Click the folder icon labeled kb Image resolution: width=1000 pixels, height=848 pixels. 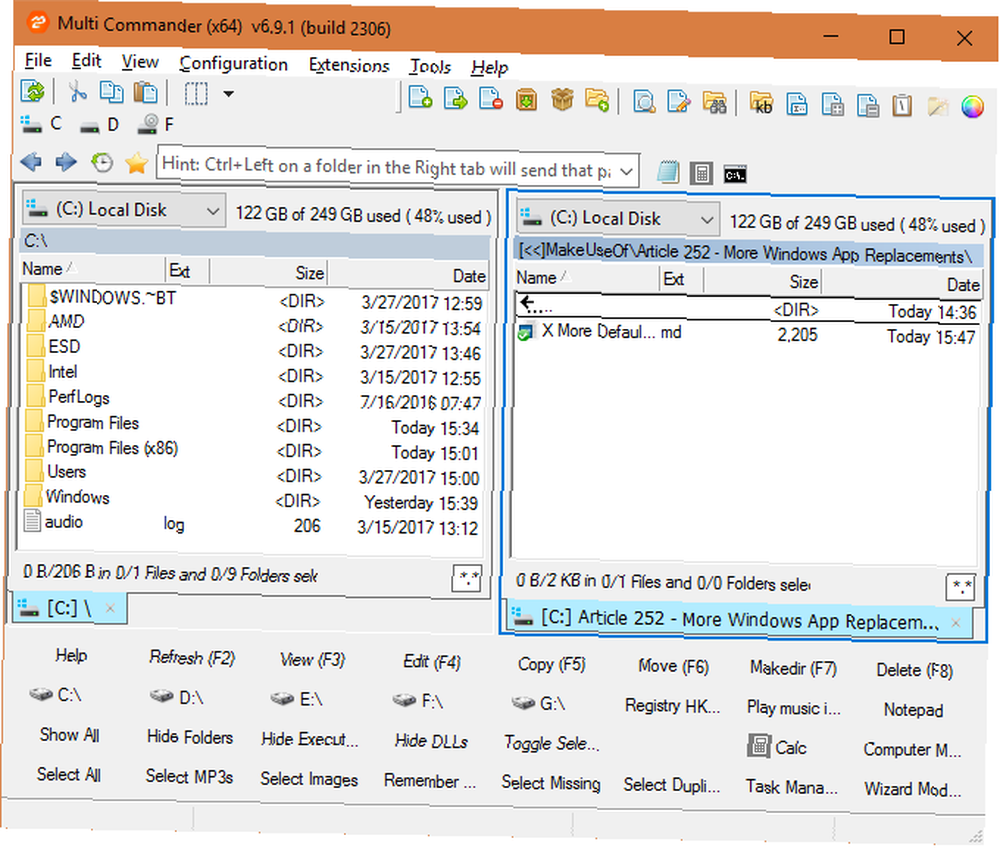point(761,103)
